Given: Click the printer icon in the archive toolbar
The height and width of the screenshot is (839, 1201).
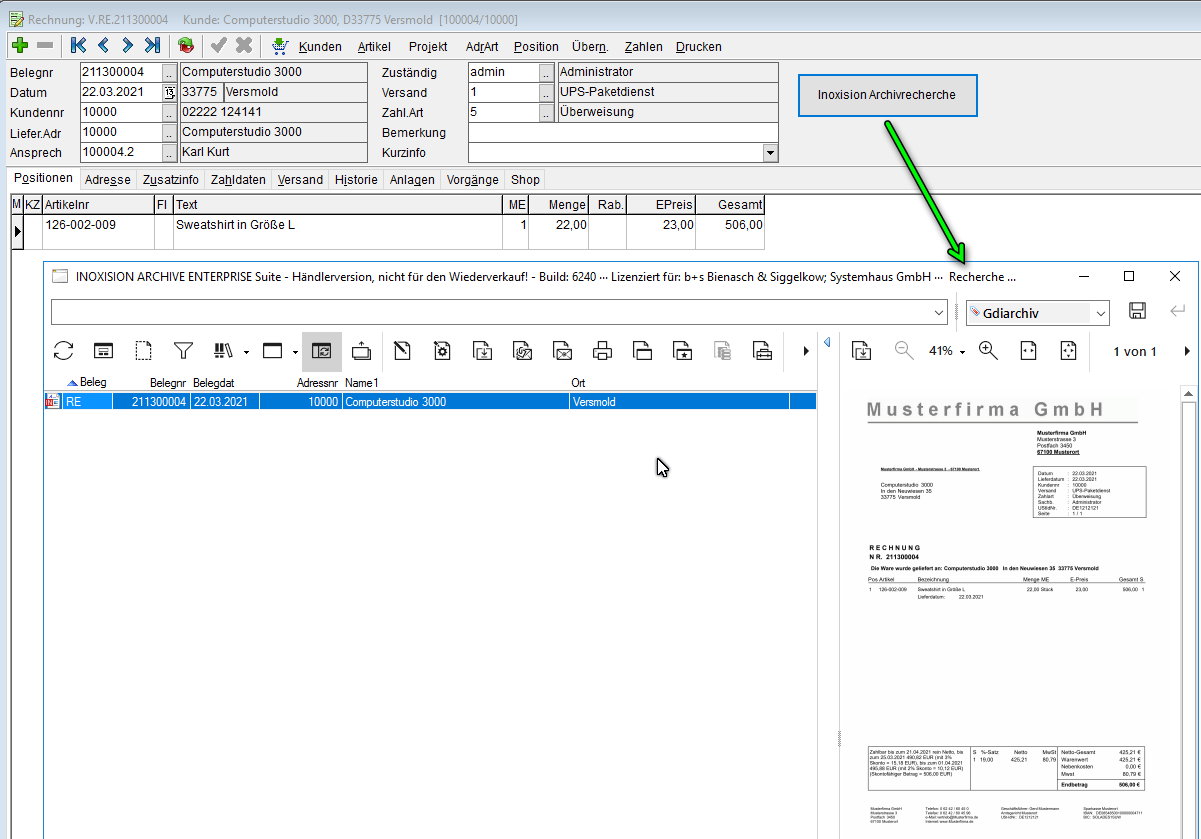Looking at the screenshot, I should pos(602,351).
